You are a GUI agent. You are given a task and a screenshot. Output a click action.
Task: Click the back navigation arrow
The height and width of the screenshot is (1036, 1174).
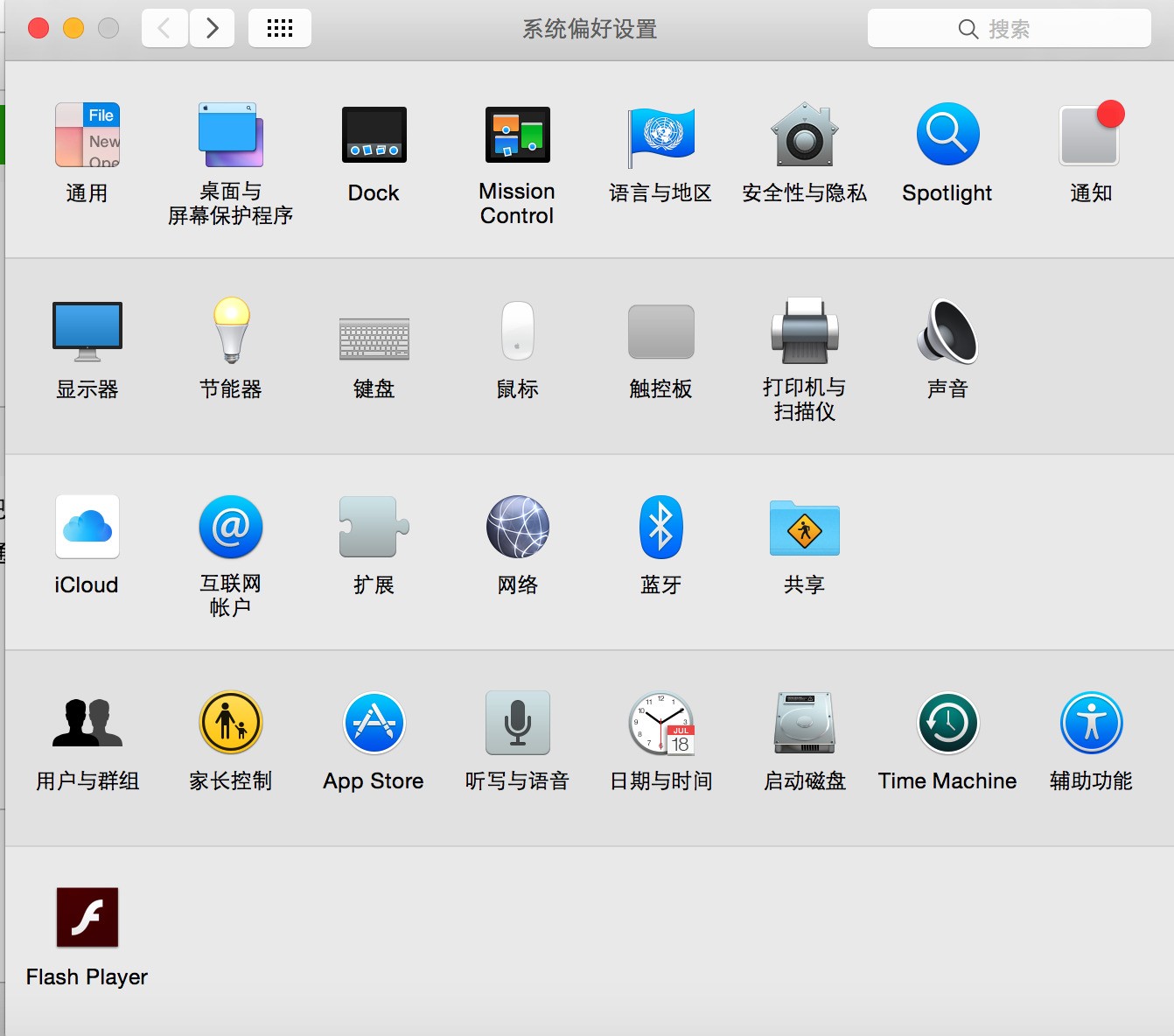click(164, 27)
